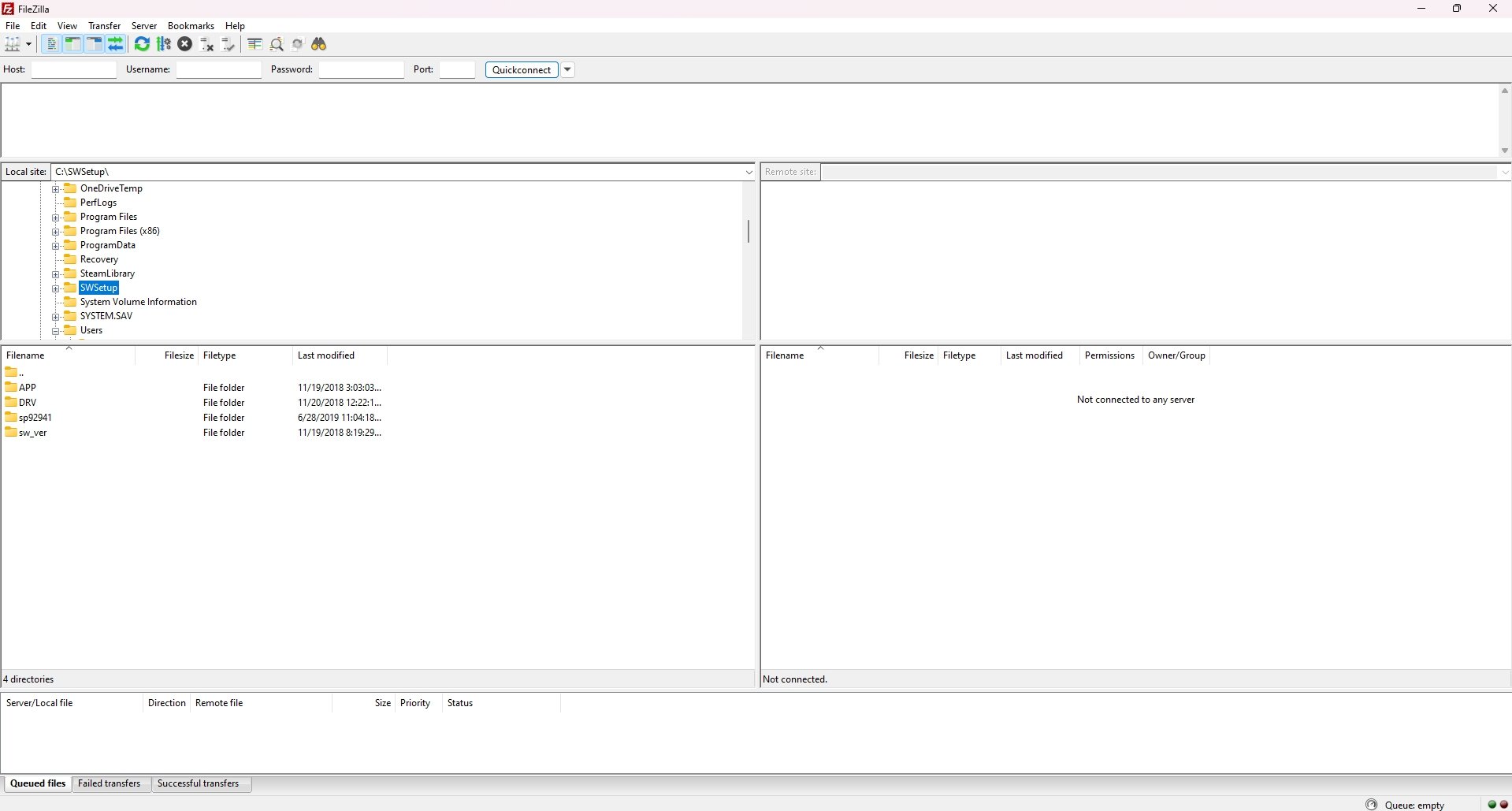
Task: Select SteamLibrary folder in tree
Action: [107, 273]
